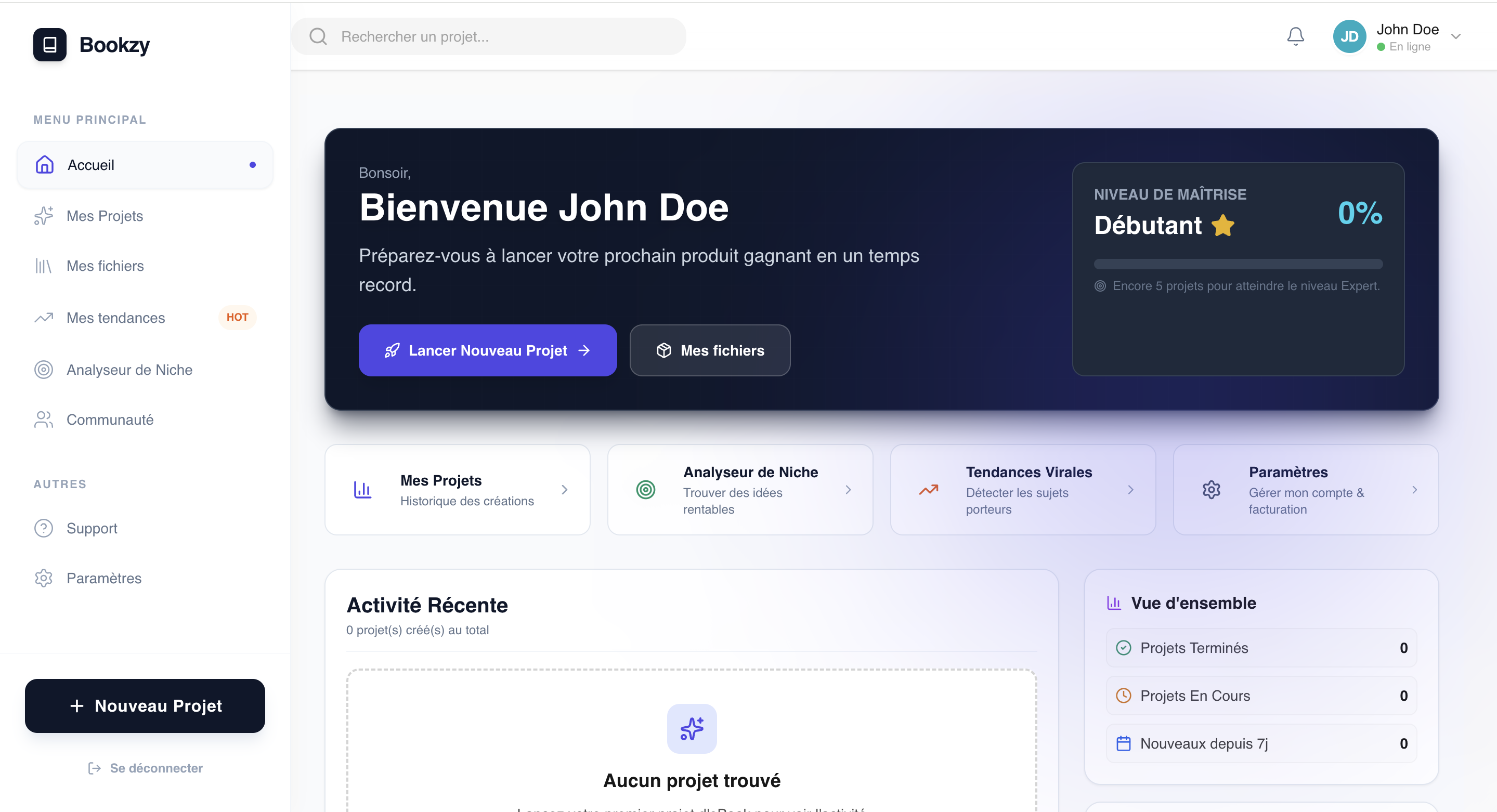Go to Communauté in the sidebar menu
The width and height of the screenshot is (1497, 812).
tap(110, 420)
